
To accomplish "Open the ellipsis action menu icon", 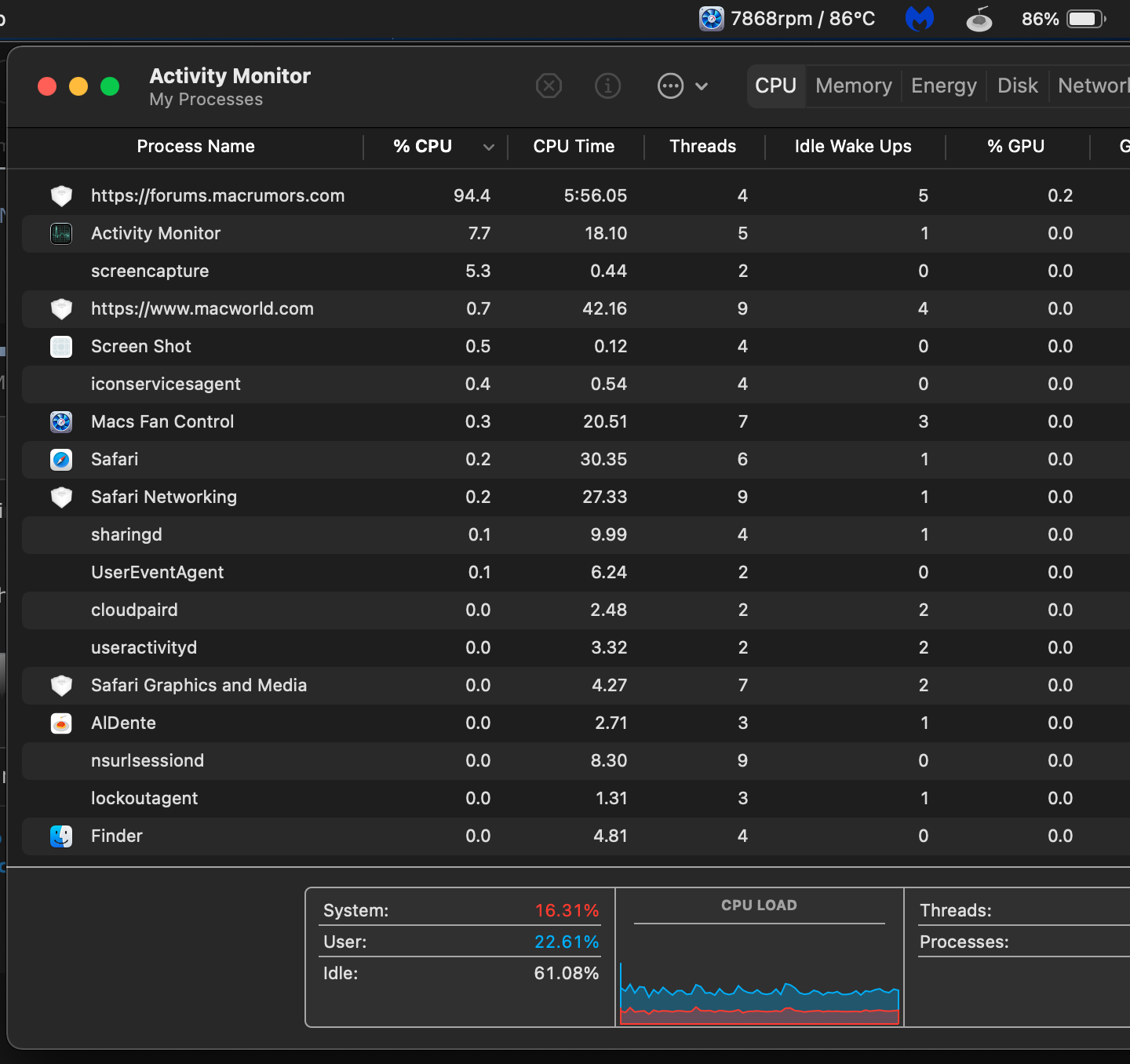I will tap(670, 86).
